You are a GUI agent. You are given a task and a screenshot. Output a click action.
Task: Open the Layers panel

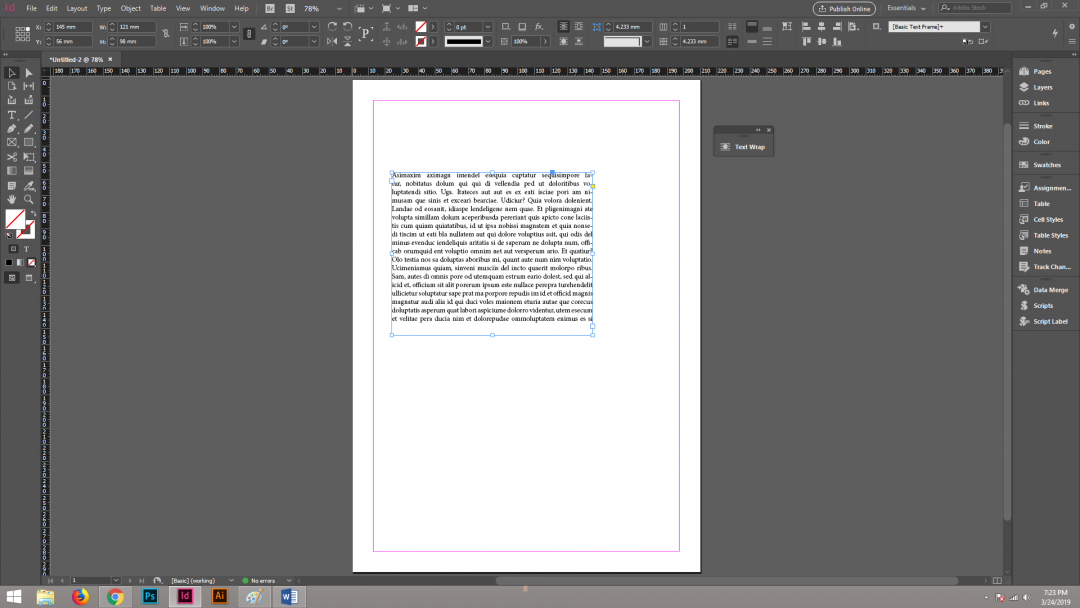click(1042, 87)
